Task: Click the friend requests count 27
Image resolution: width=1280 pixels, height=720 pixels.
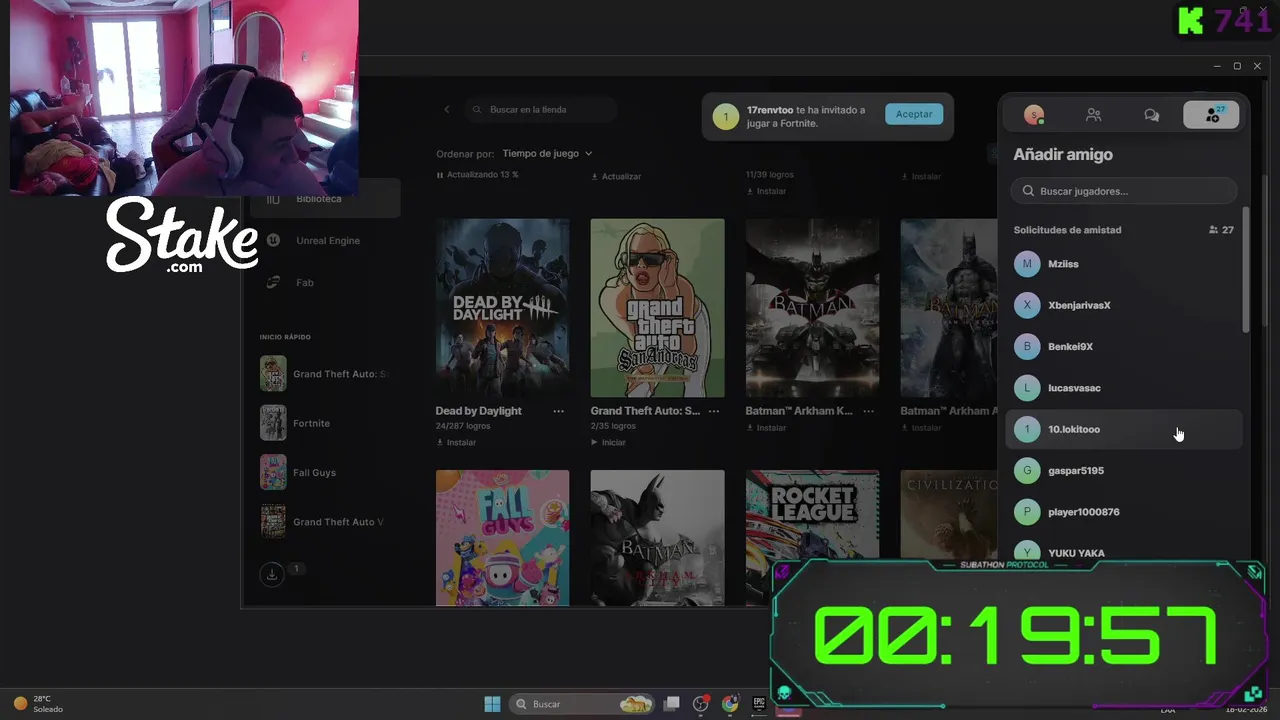Action: pos(1221,230)
